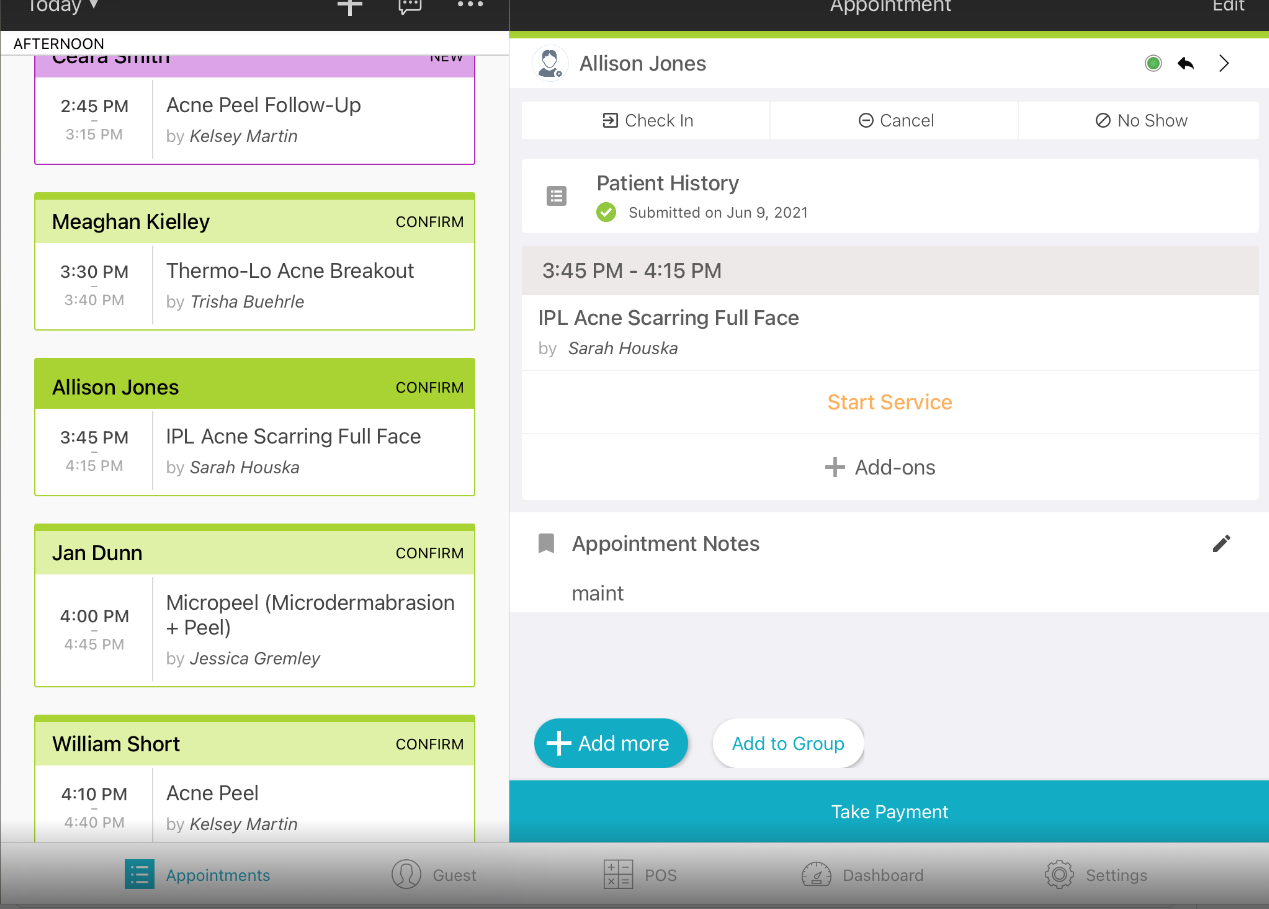This screenshot has height=909, width=1269.
Task: Open William Short appointment card
Action: click(x=254, y=780)
